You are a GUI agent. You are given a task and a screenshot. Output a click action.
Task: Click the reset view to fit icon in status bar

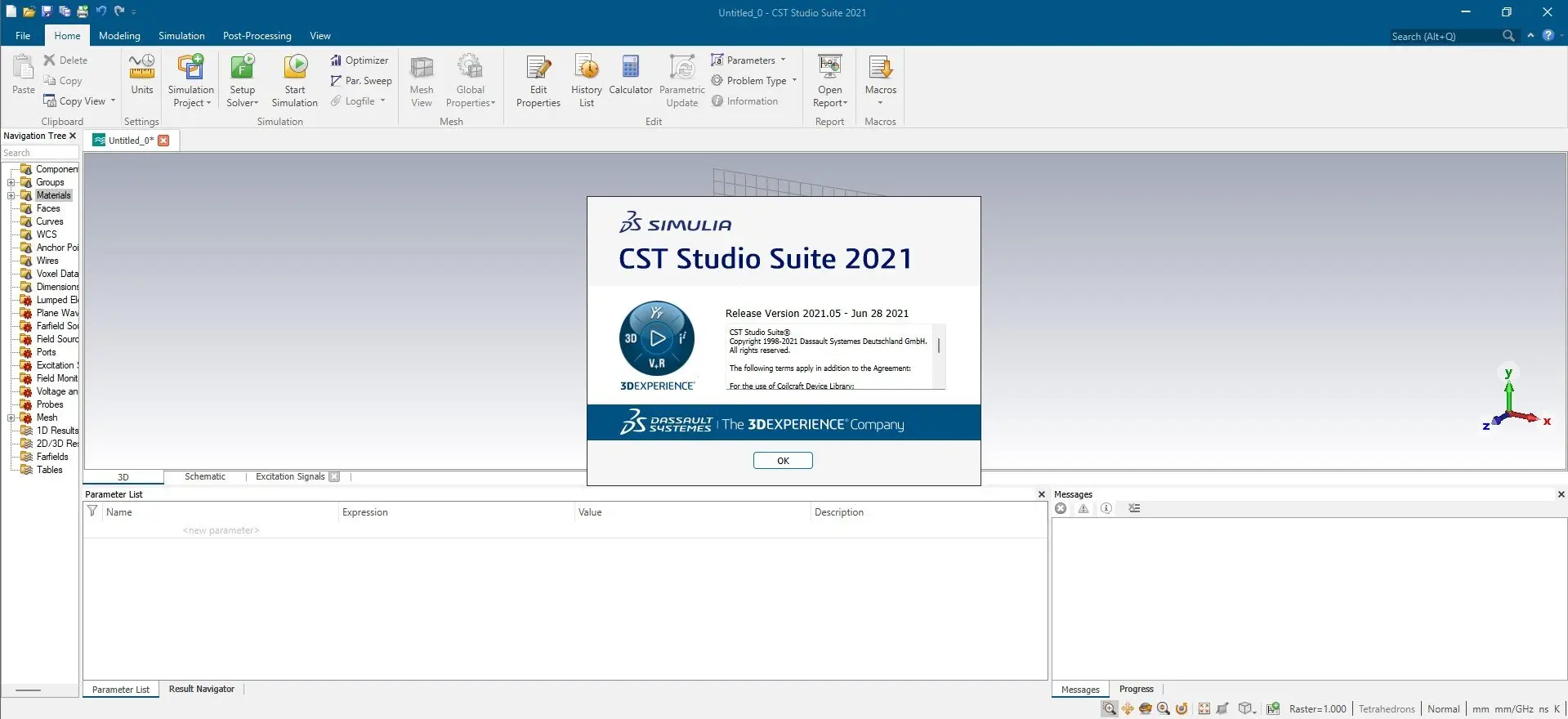click(1204, 709)
